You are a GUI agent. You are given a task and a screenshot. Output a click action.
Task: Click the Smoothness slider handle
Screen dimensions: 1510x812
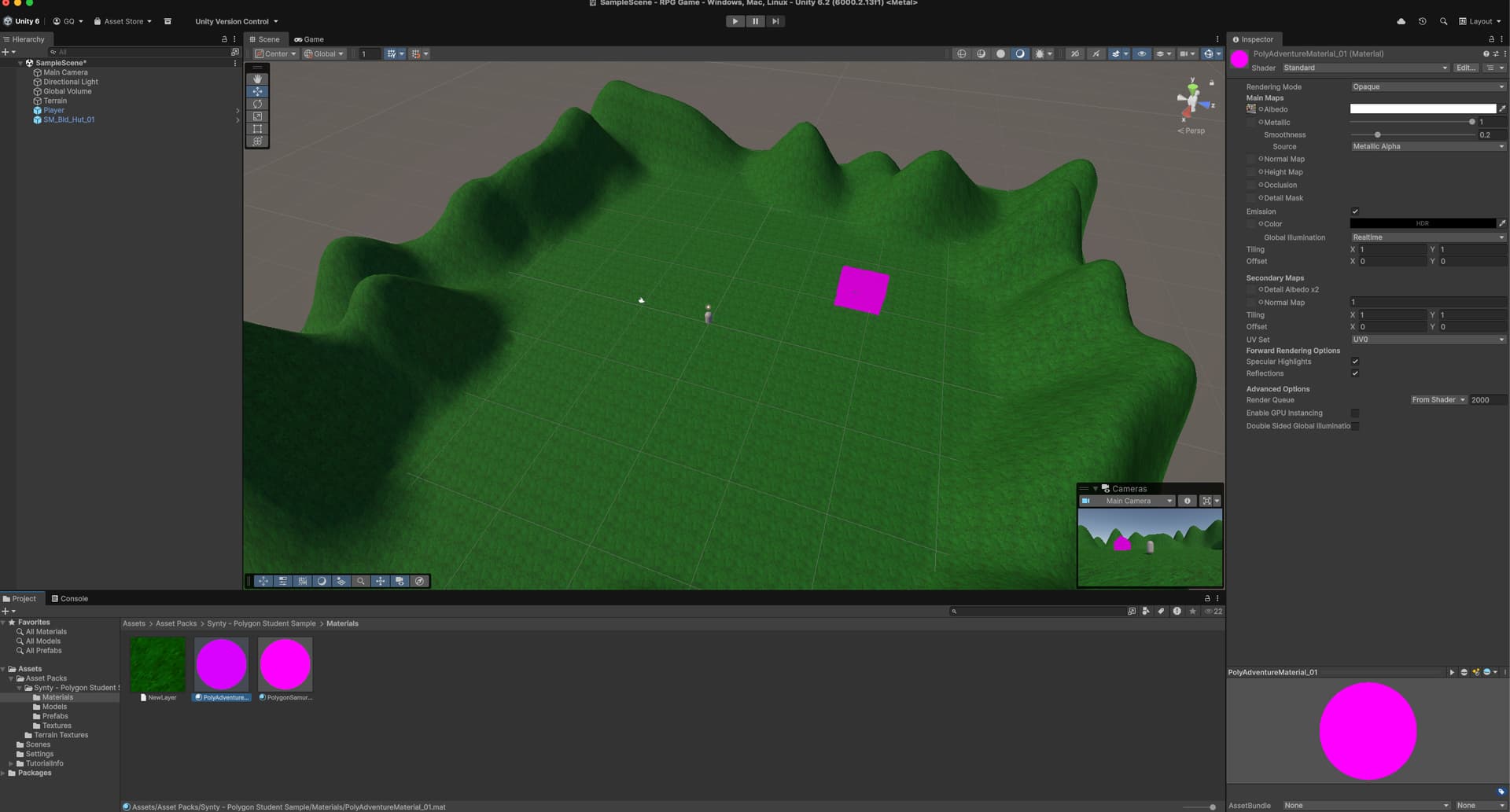tap(1377, 134)
